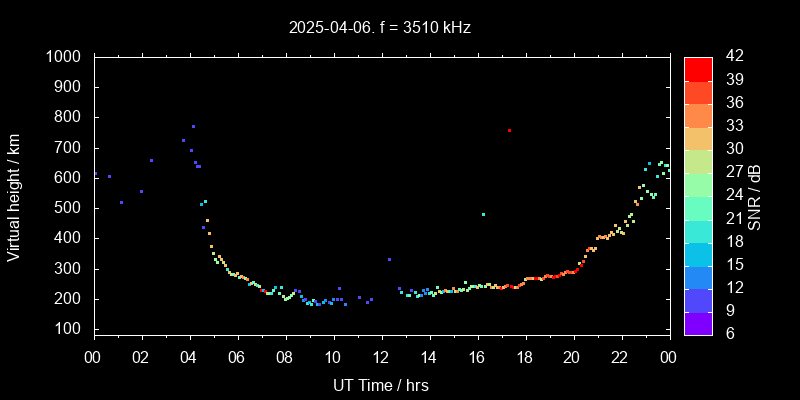Viewport: 800px width, 400px height.
Task: Select the 04 tick label on time axis
Action: click(x=189, y=358)
